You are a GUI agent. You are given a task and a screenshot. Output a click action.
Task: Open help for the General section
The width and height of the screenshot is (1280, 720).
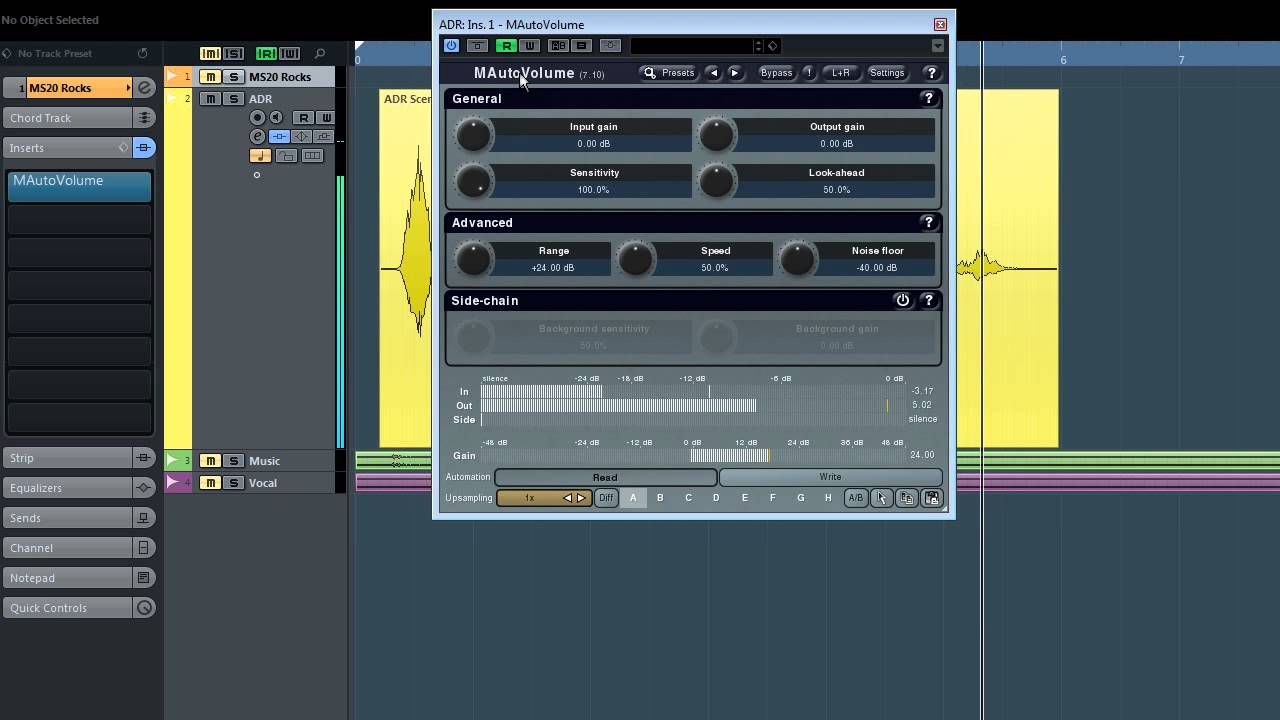coord(928,98)
